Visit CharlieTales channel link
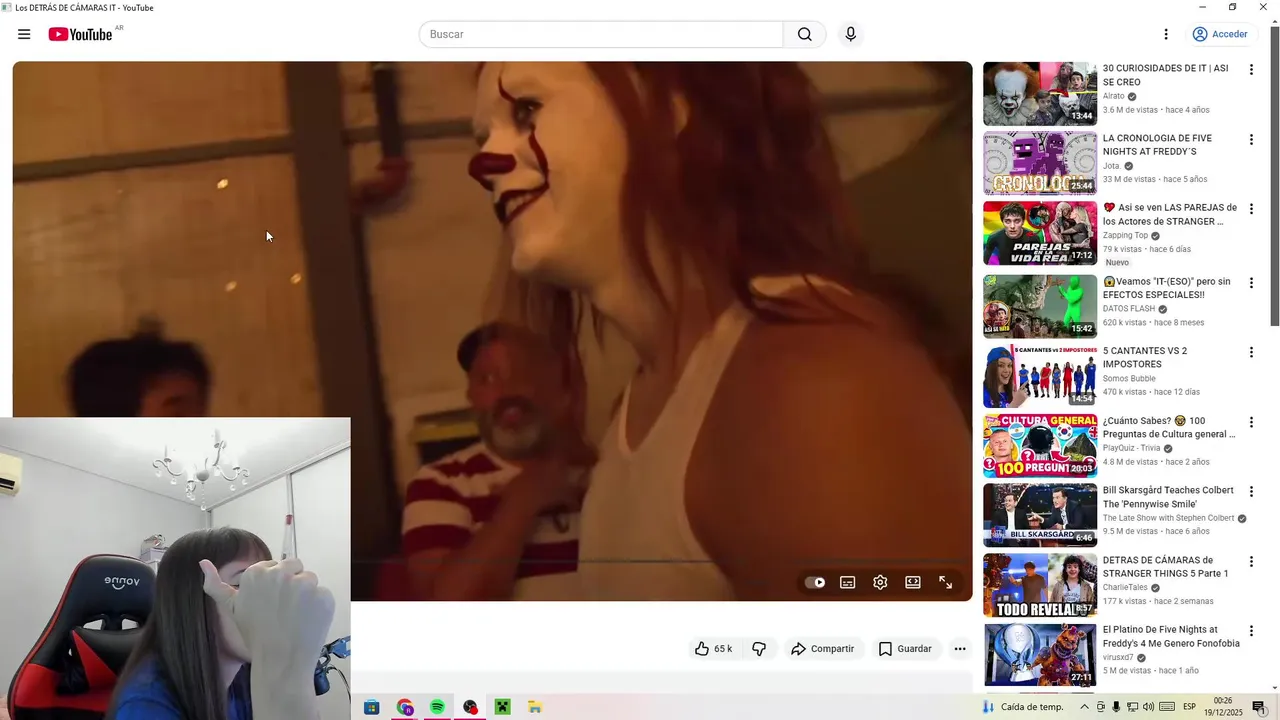This screenshot has width=1280, height=720. coord(1125,588)
